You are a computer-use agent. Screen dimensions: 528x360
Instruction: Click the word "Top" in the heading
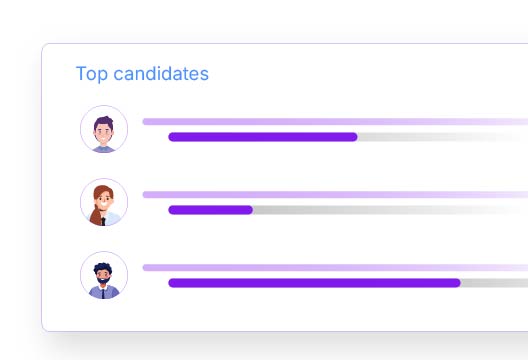coord(92,74)
